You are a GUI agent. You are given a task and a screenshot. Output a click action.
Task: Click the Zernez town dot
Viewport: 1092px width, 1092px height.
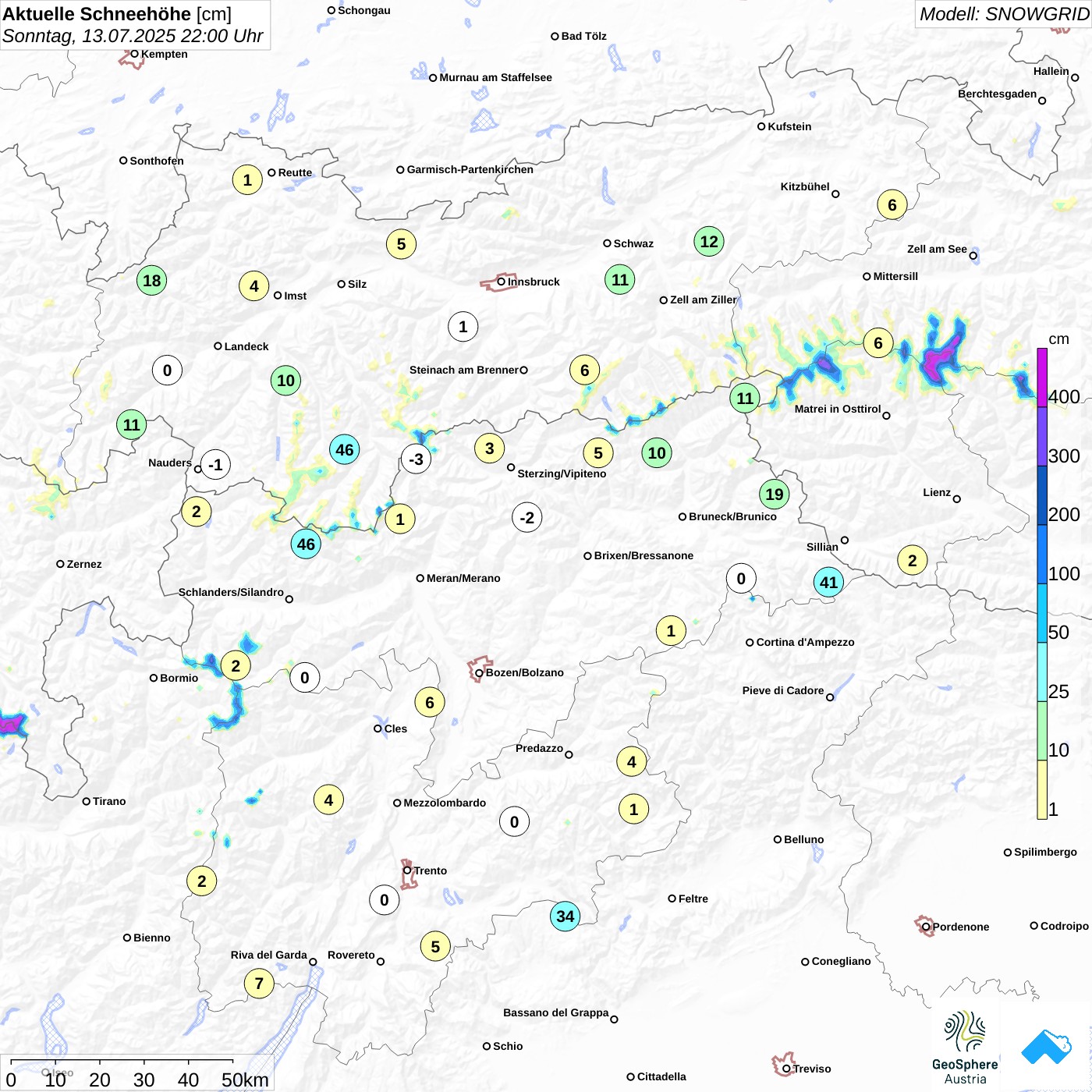[x=60, y=563]
